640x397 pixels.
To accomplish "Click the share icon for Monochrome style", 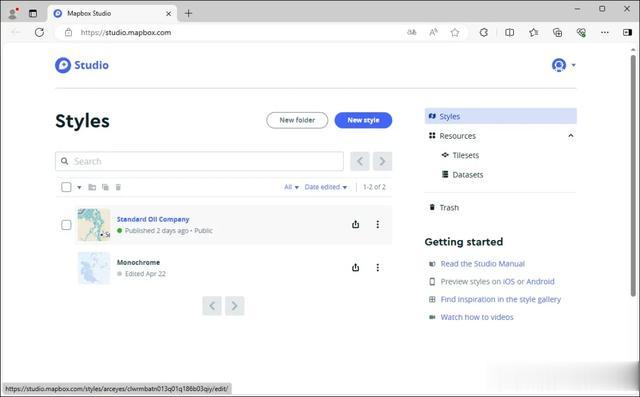I will click(x=356, y=268).
